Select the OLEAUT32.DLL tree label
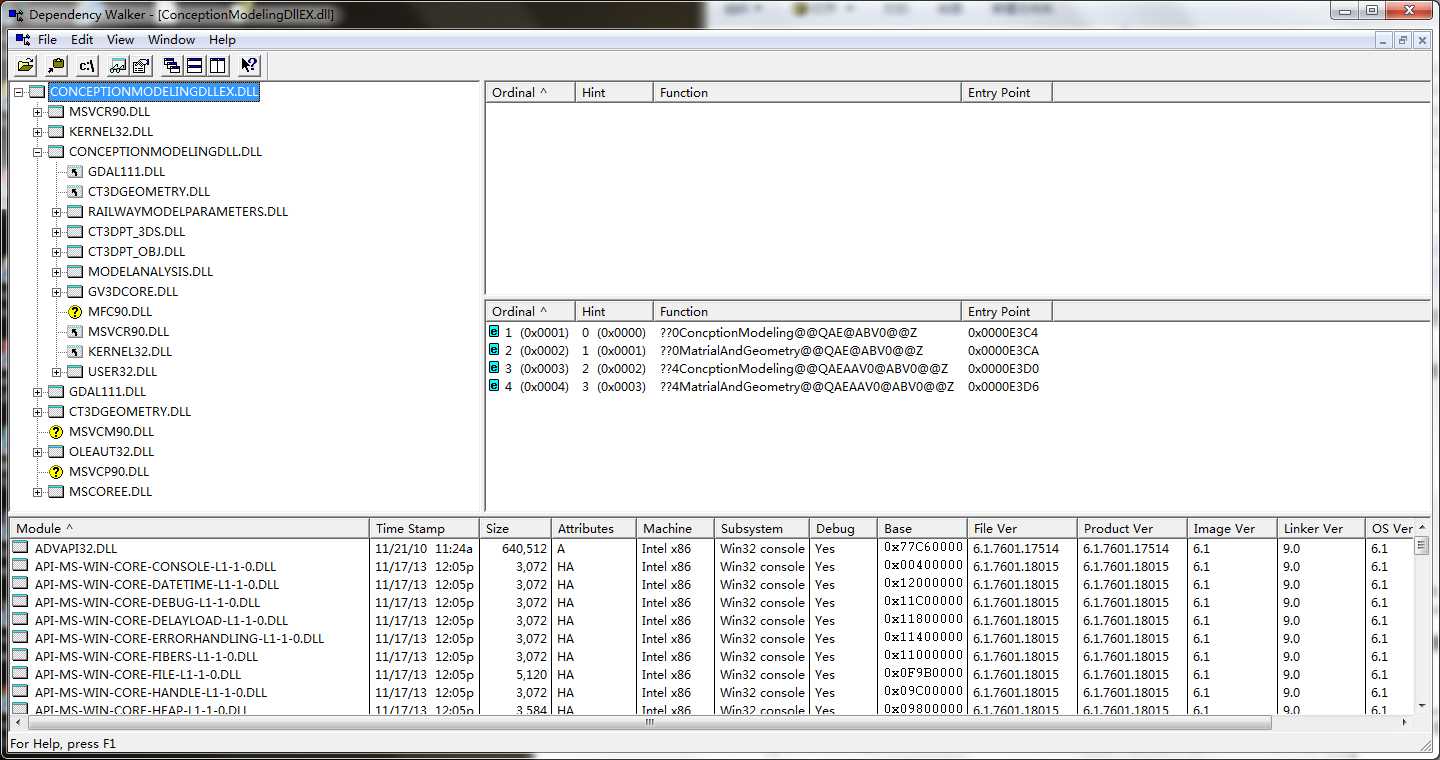 [111, 452]
